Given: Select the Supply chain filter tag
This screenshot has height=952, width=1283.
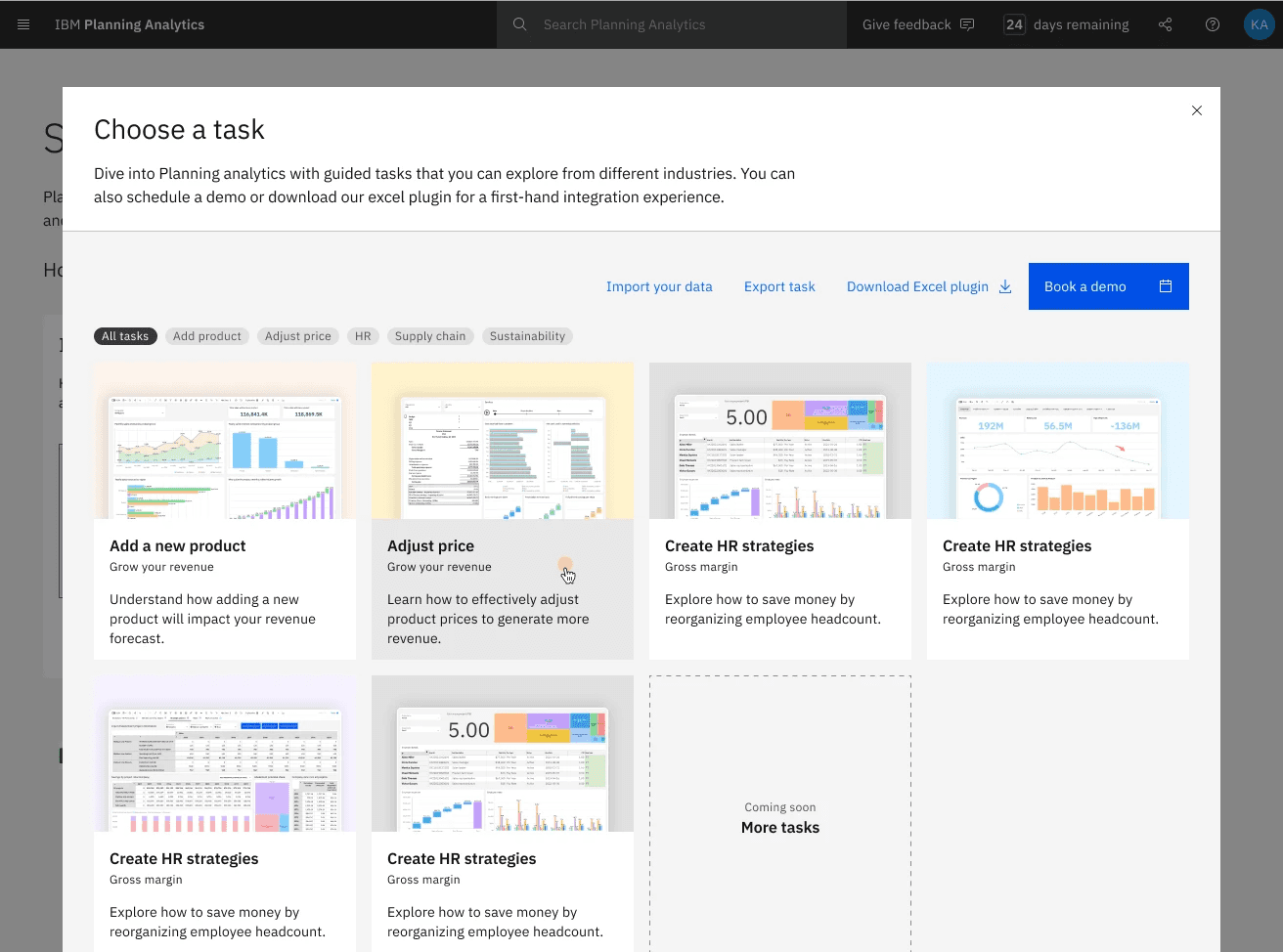Looking at the screenshot, I should [430, 336].
